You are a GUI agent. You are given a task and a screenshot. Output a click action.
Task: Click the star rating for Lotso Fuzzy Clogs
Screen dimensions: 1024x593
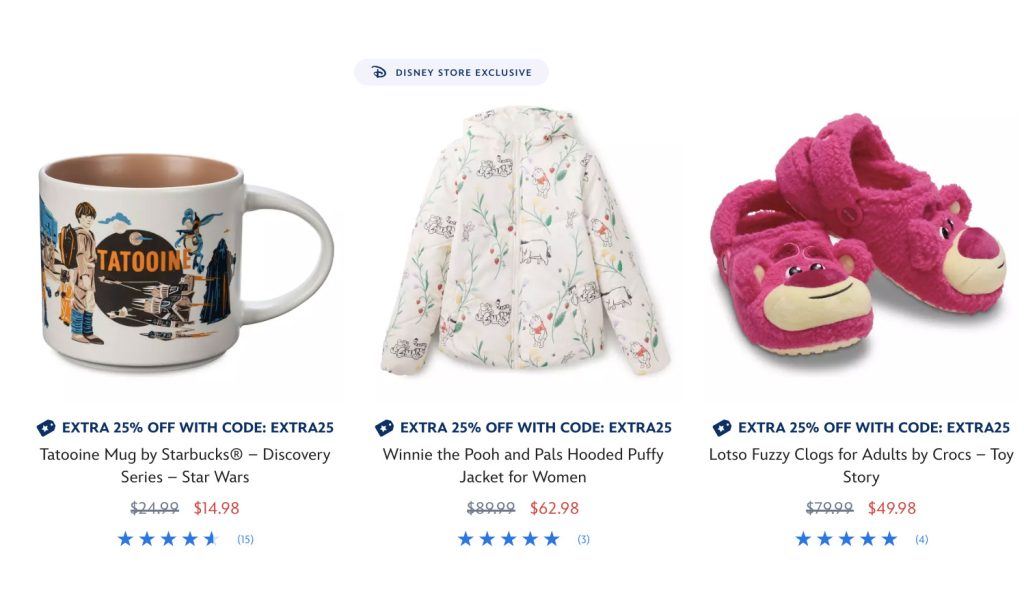tap(846, 539)
